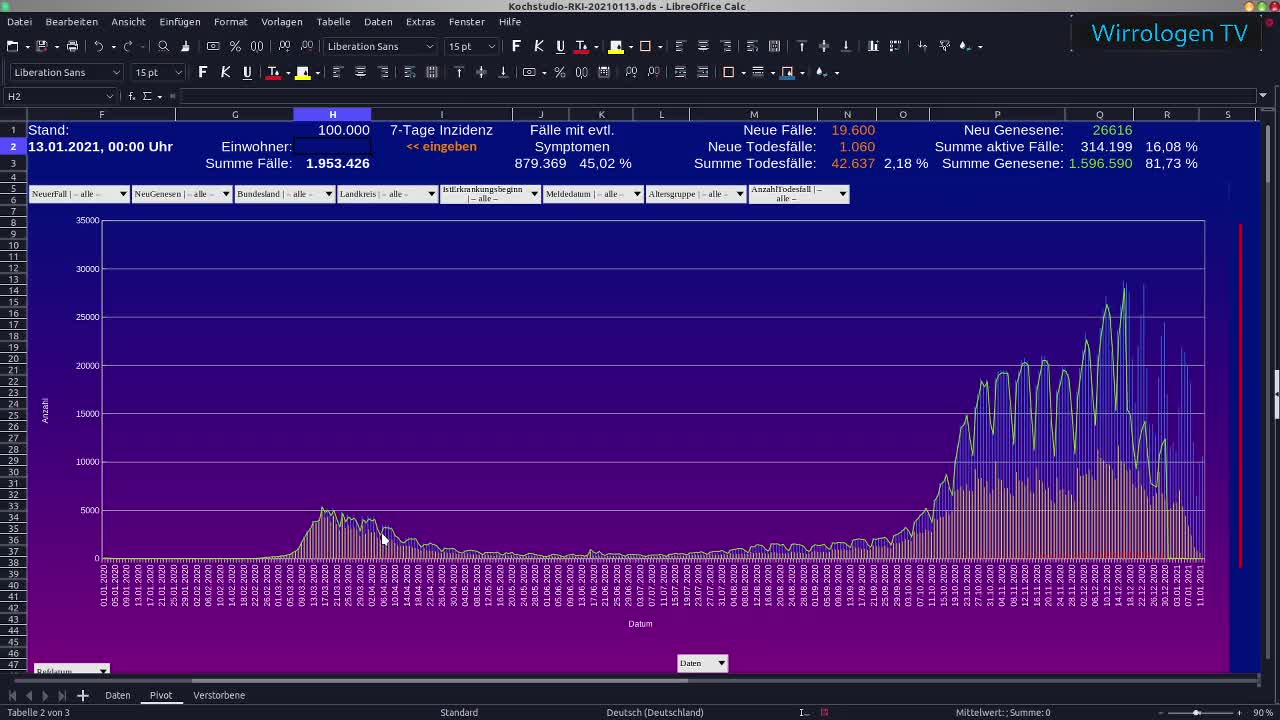Open the Extras menu
The image size is (1280, 720).
(420, 21)
